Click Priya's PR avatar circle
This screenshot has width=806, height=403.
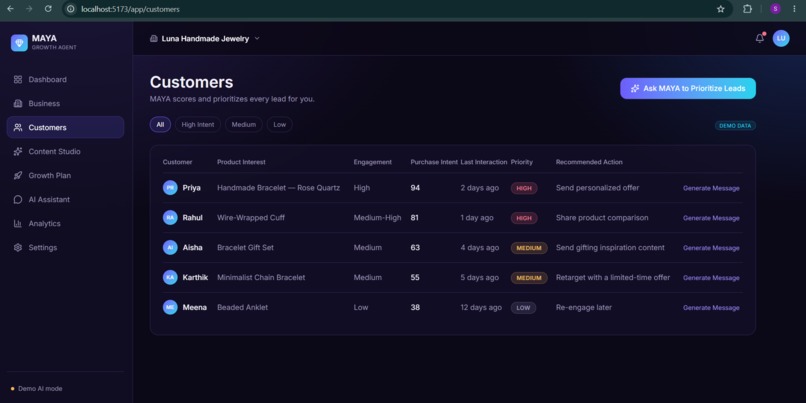(x=170, y=188)
